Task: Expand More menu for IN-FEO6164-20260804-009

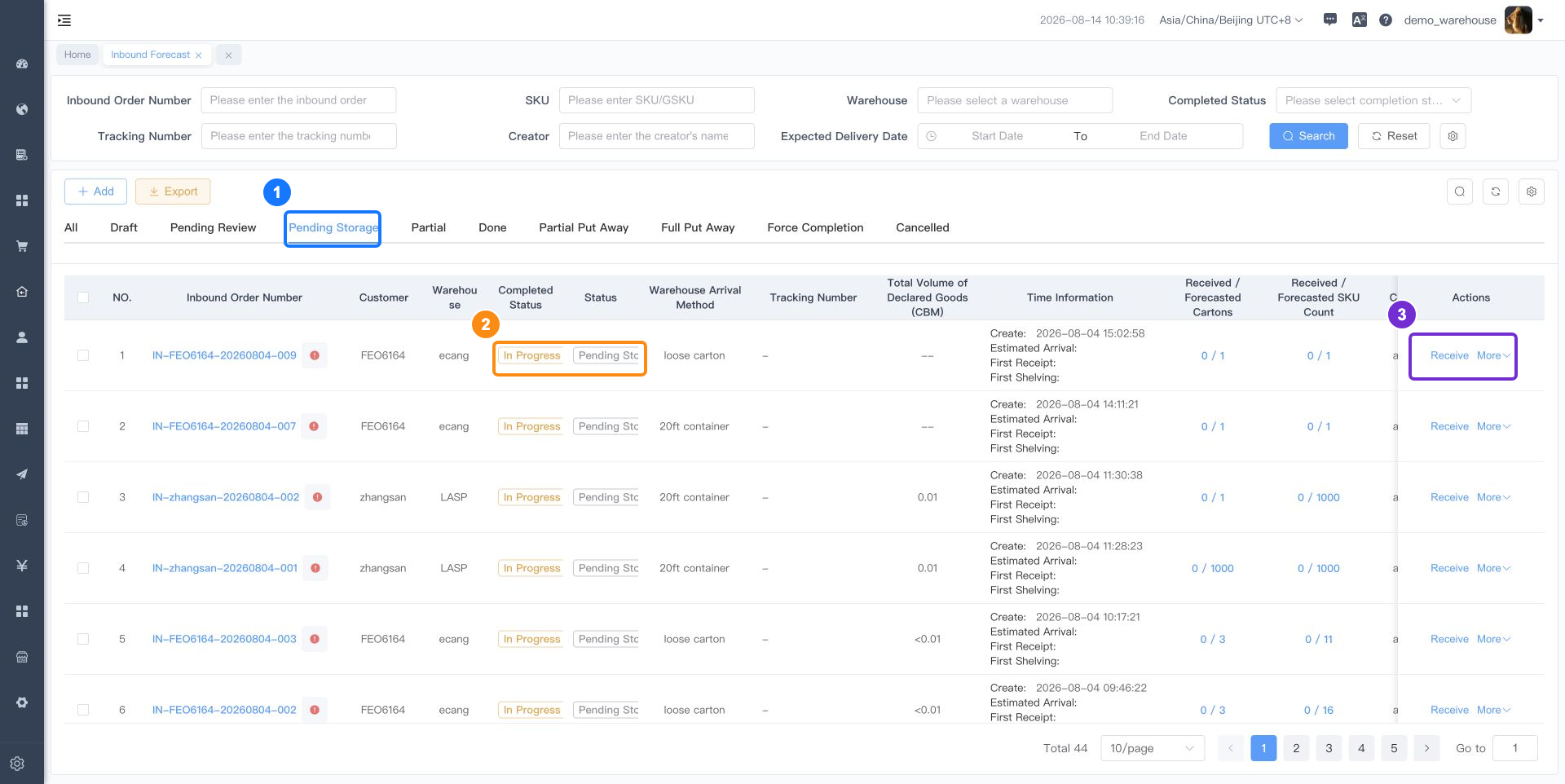Action: pyautogui.click(x=1493, y=355)
